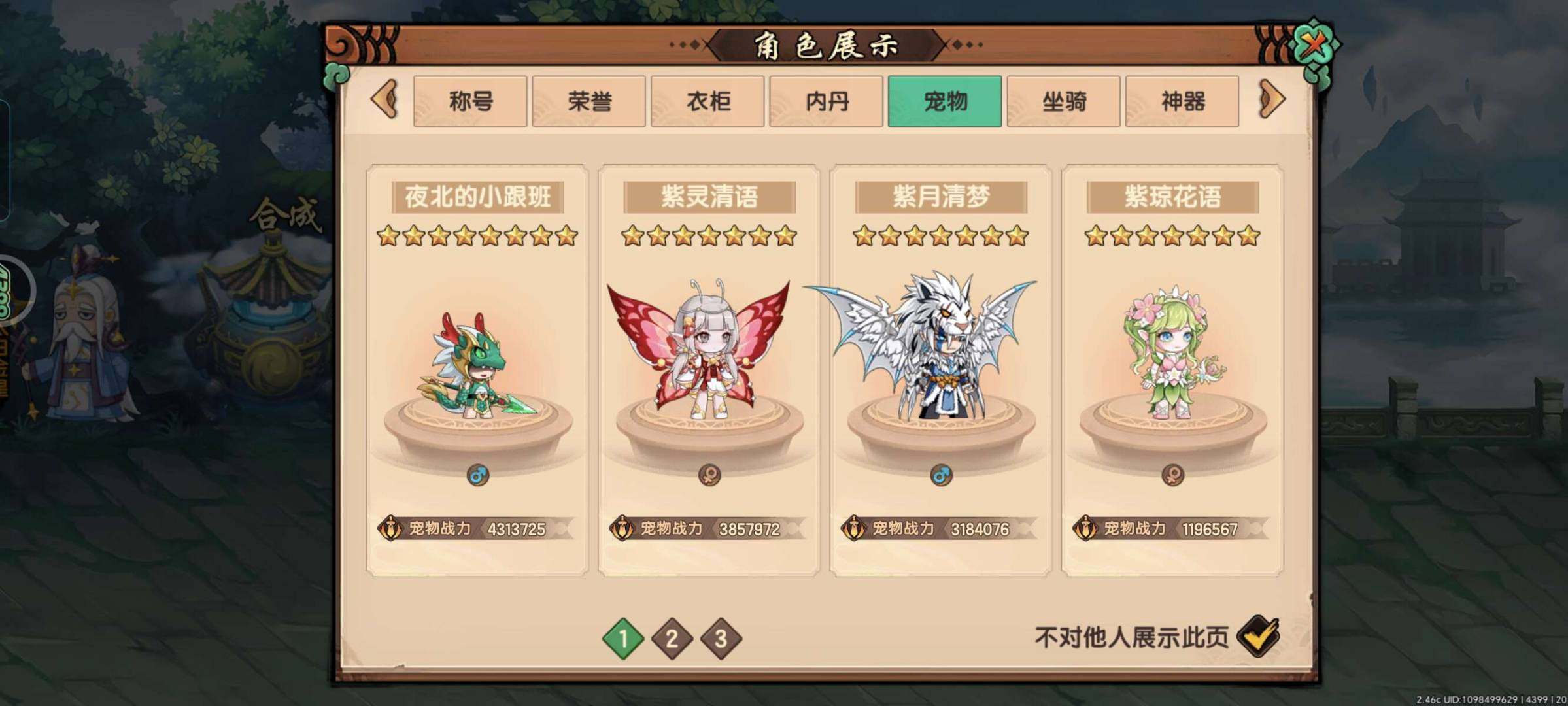Select page 1 green diamond indicator

[622, 639]
